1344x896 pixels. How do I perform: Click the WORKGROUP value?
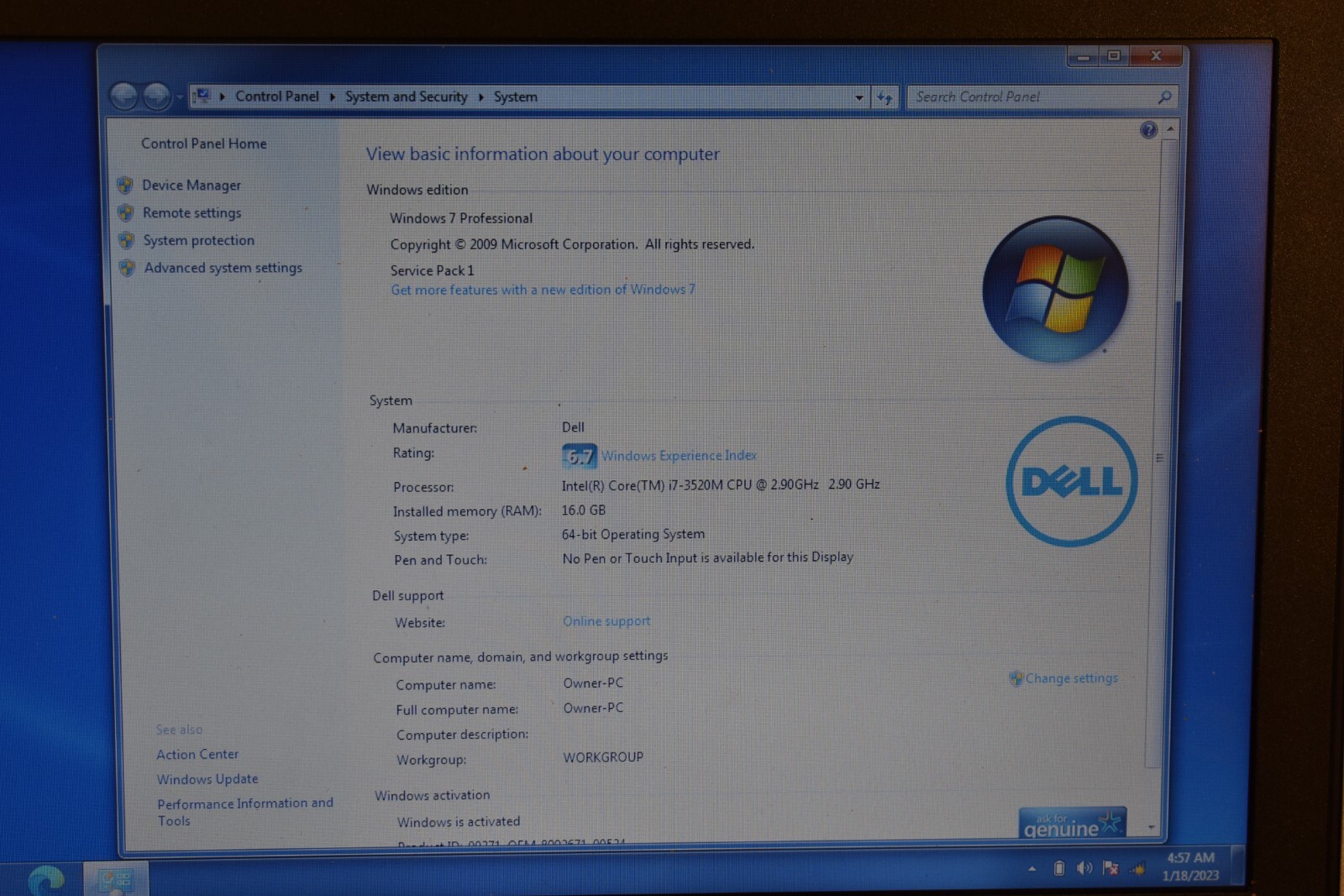(x=603, y=757)
